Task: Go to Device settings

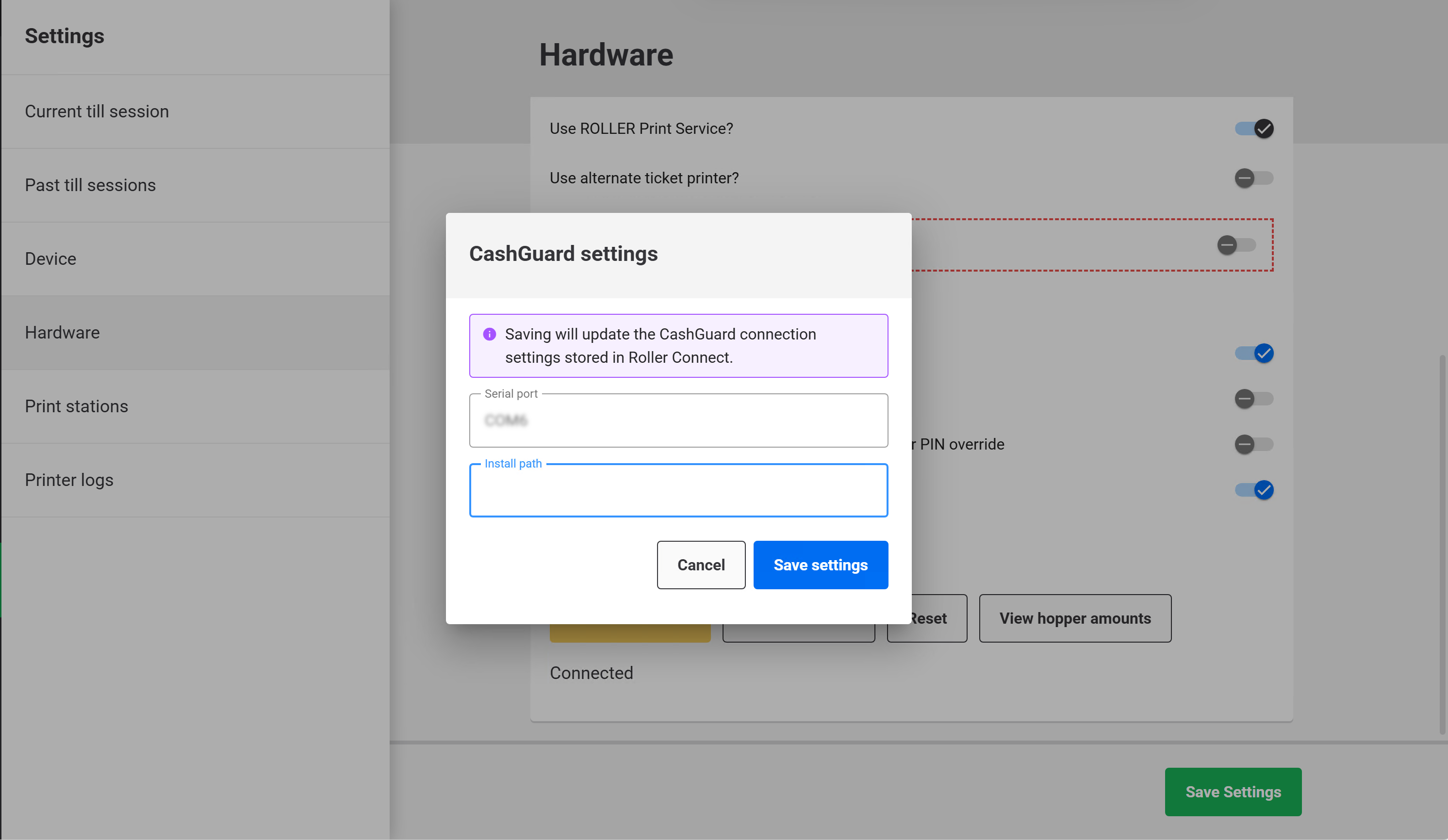Action: tap(196, 259)
